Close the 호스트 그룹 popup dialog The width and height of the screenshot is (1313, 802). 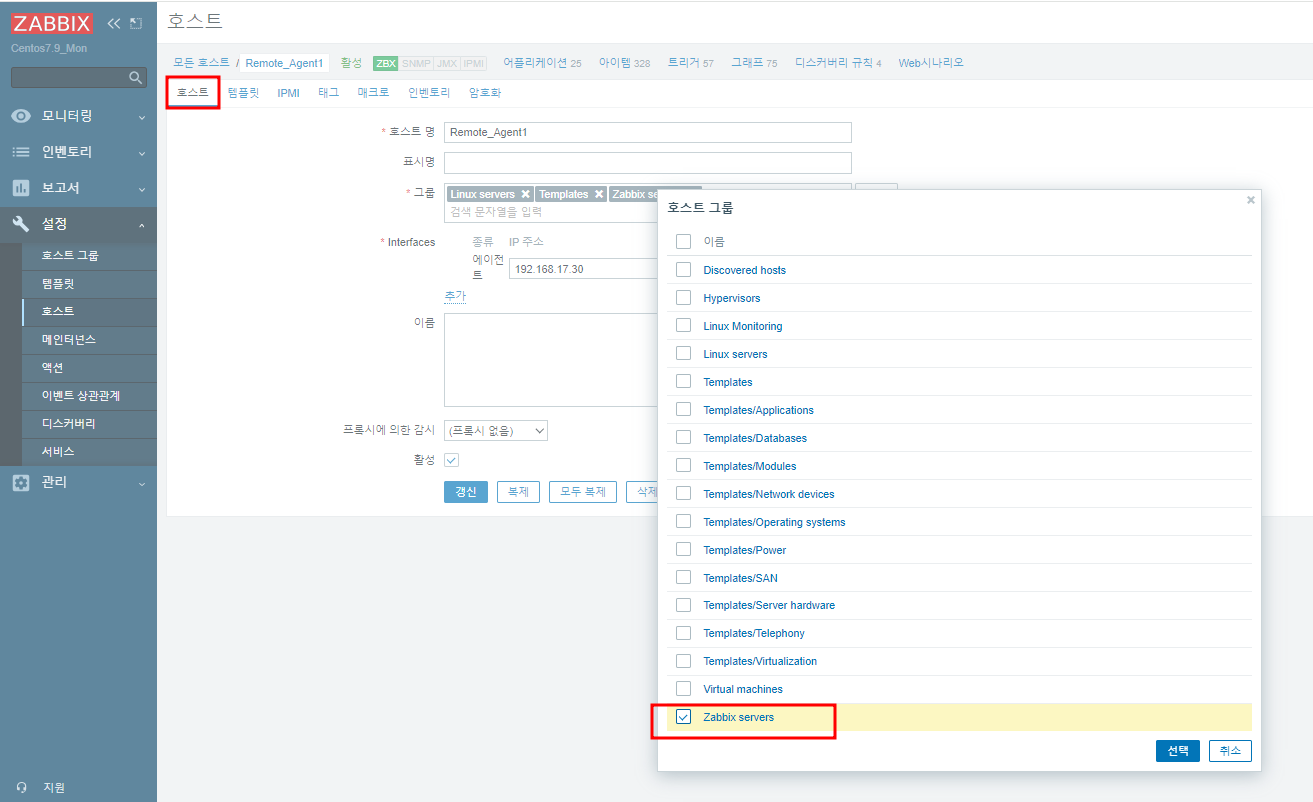pyautogui.click(x=1250, y=200)
